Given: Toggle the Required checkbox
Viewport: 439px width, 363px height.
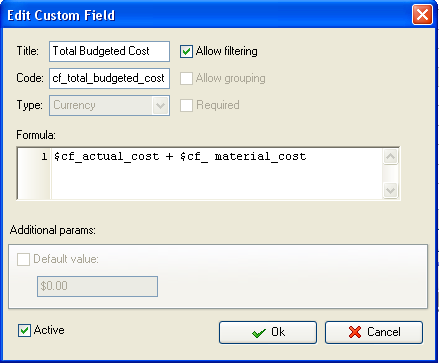Looking at the screenshot, I should click(186, 105).
